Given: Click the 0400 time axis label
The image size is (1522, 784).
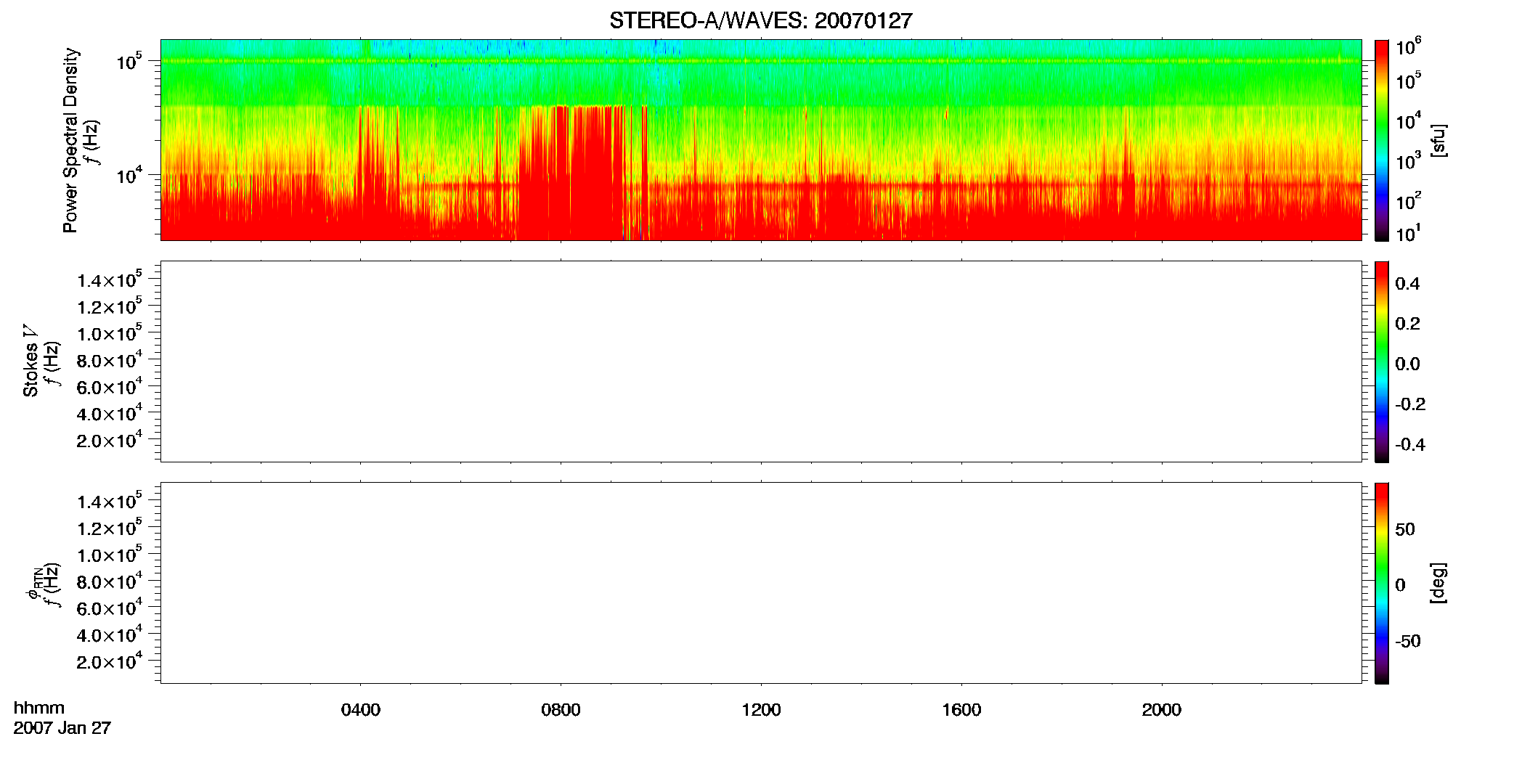Looking at the screenshot, I should 361,710.
